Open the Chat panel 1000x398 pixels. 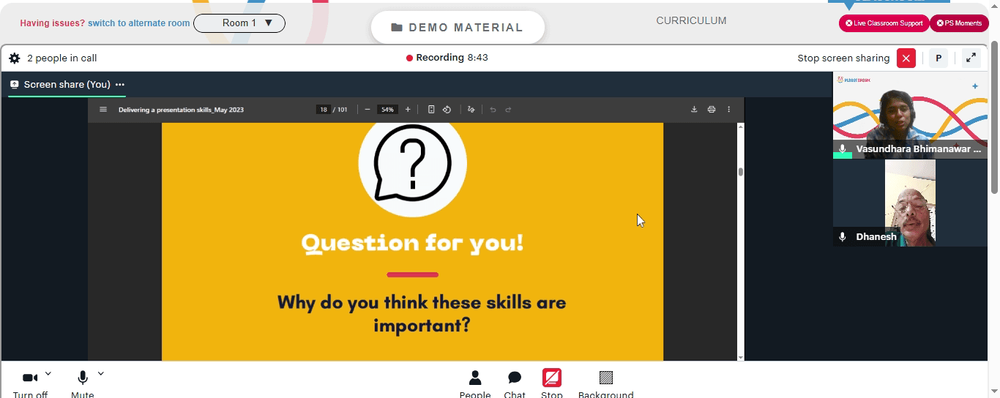[515, 385]
